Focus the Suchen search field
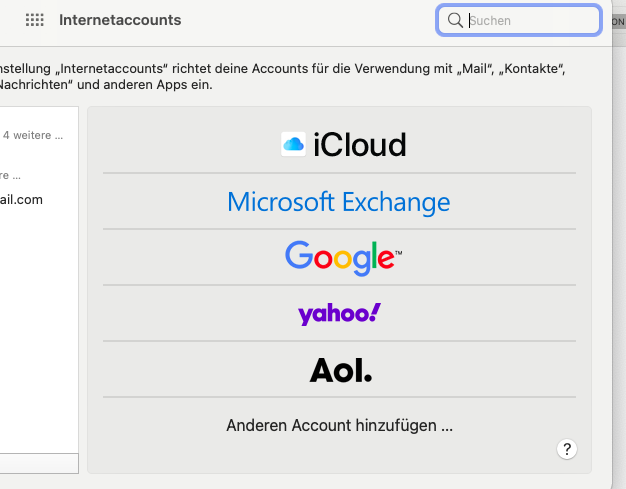The image size is (626, 489). [x=530, y=20]
